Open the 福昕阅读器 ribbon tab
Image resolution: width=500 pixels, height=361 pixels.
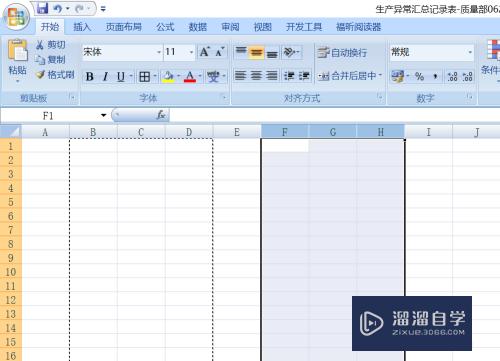358,27
